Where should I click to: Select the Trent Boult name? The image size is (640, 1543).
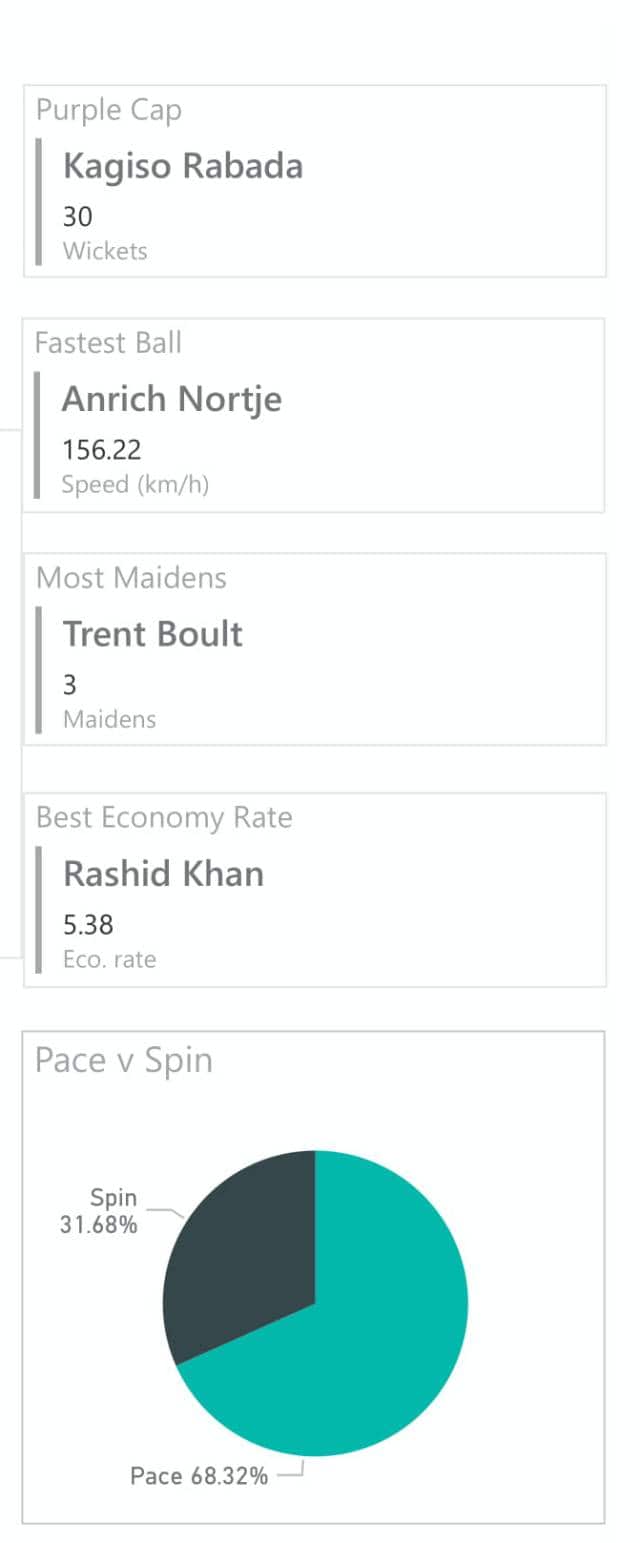tap(153, 634)
